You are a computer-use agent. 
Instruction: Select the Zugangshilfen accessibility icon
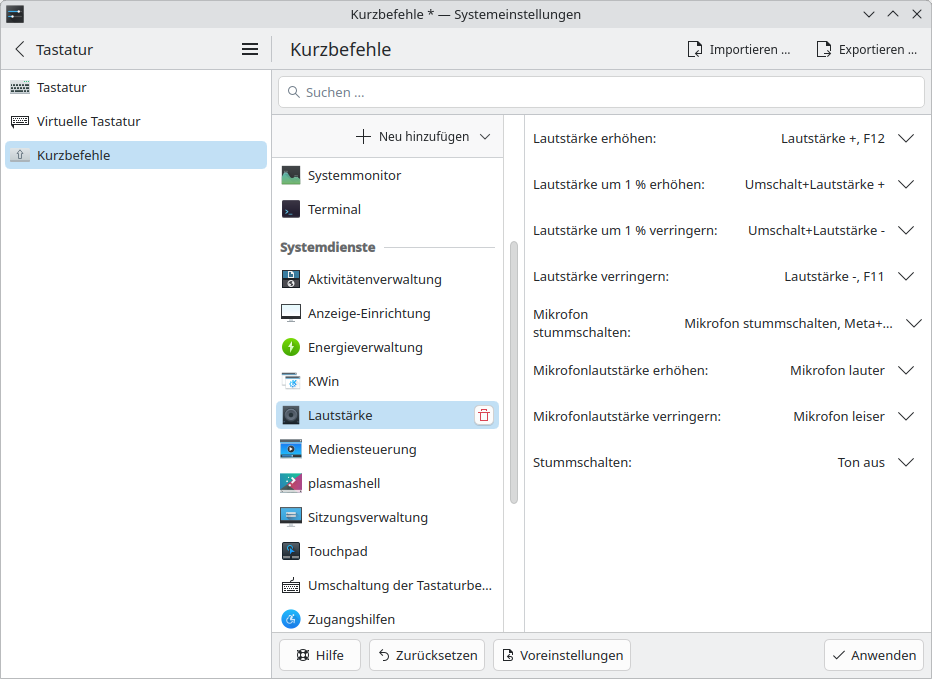(291, 620)
